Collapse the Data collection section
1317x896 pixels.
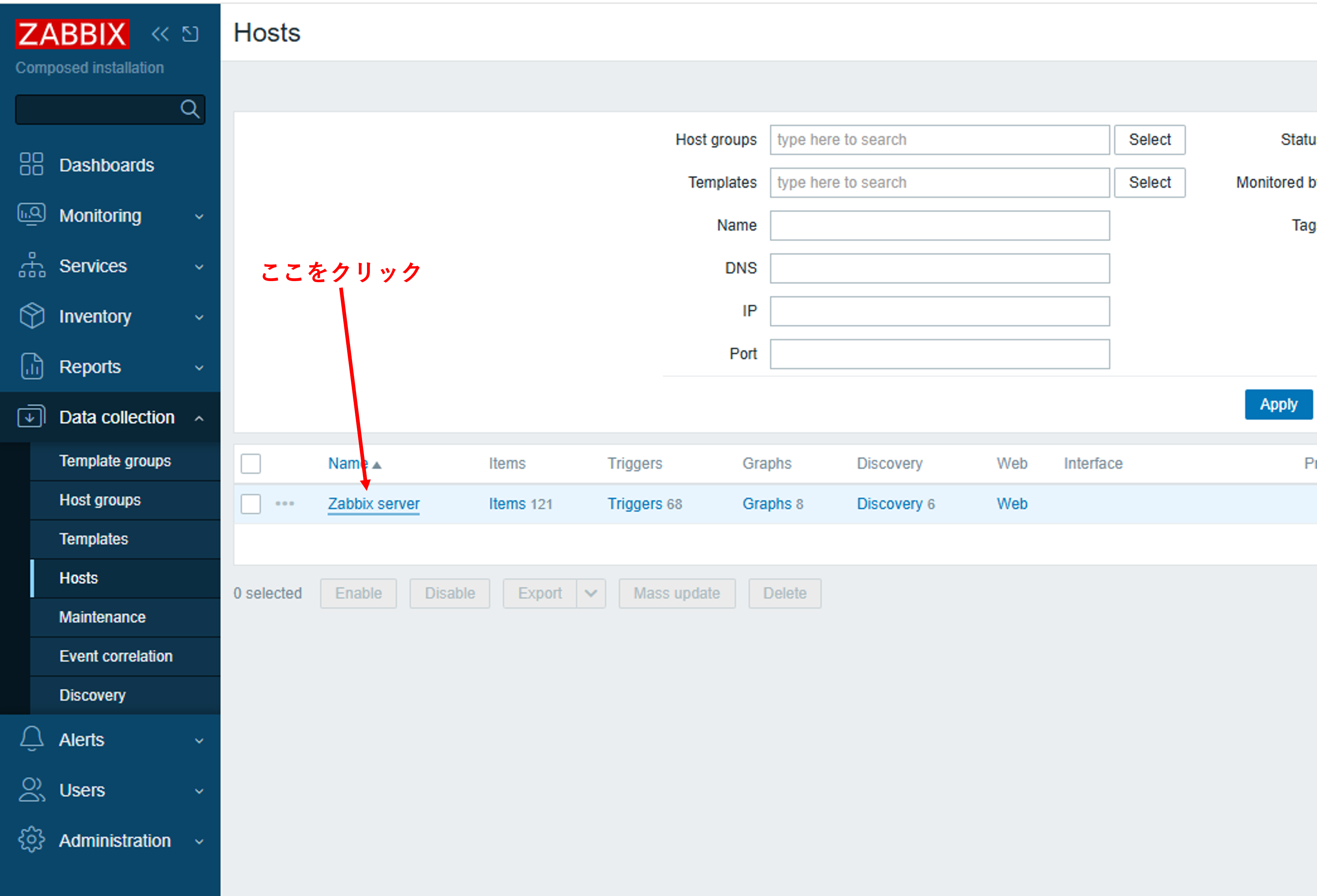pos(199,418)
